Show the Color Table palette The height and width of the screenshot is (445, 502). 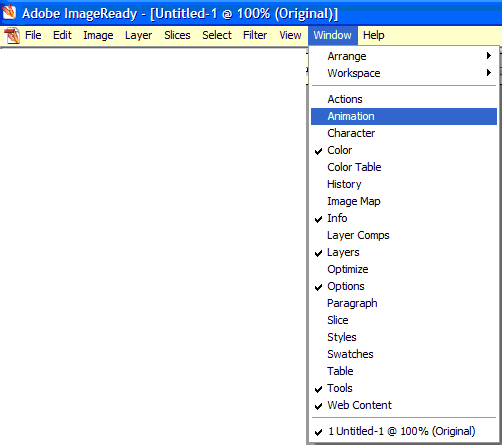click(404, 167)
